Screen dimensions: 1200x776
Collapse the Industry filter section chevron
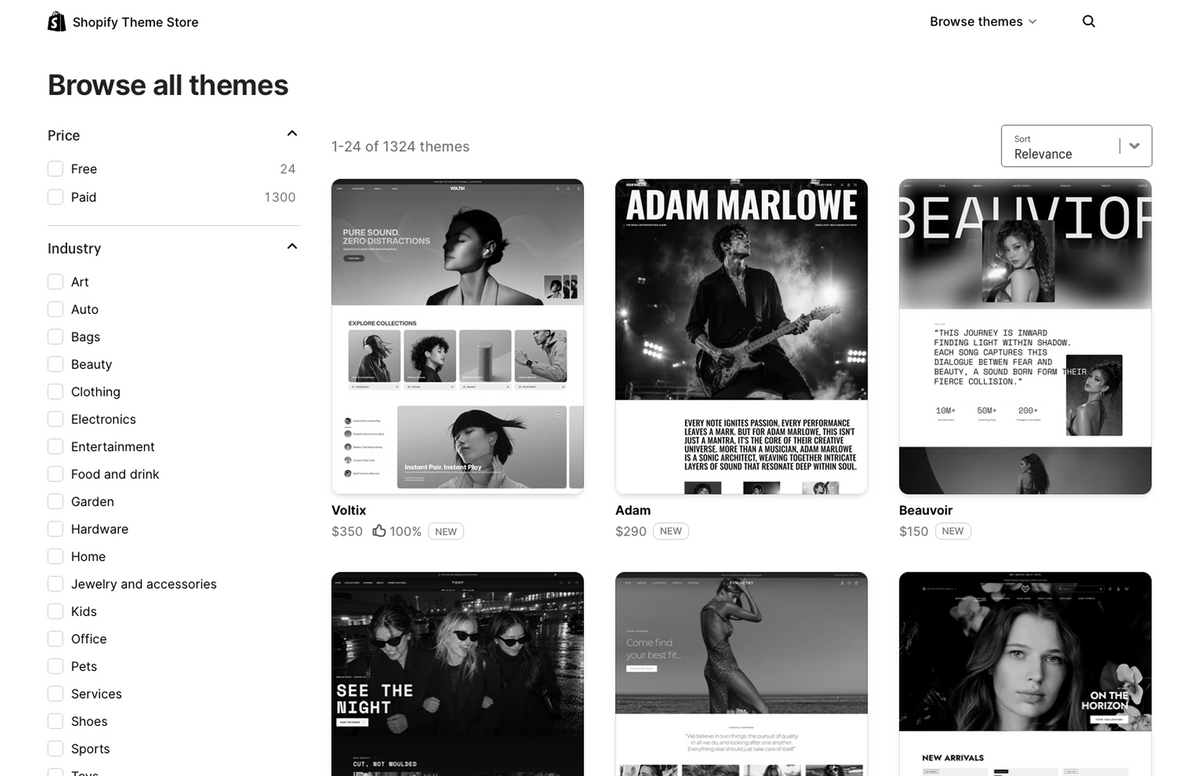click(x=292, y=247)
